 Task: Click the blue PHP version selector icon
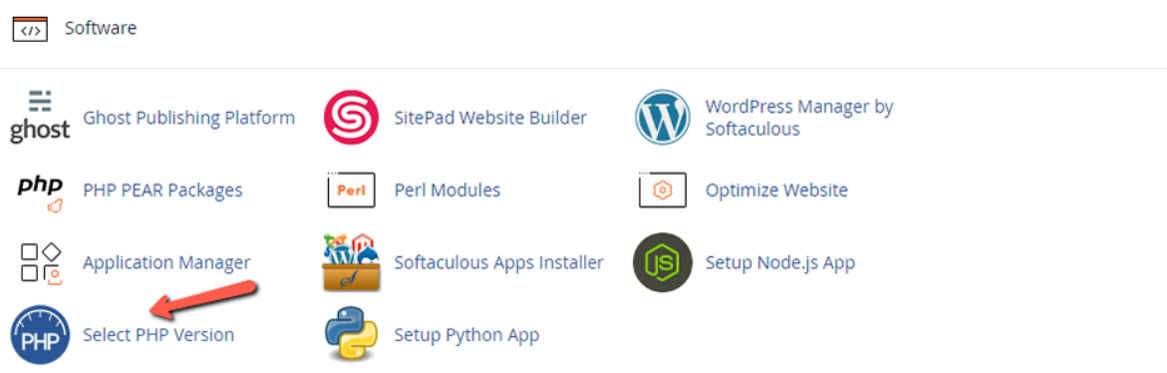(40, 336)
